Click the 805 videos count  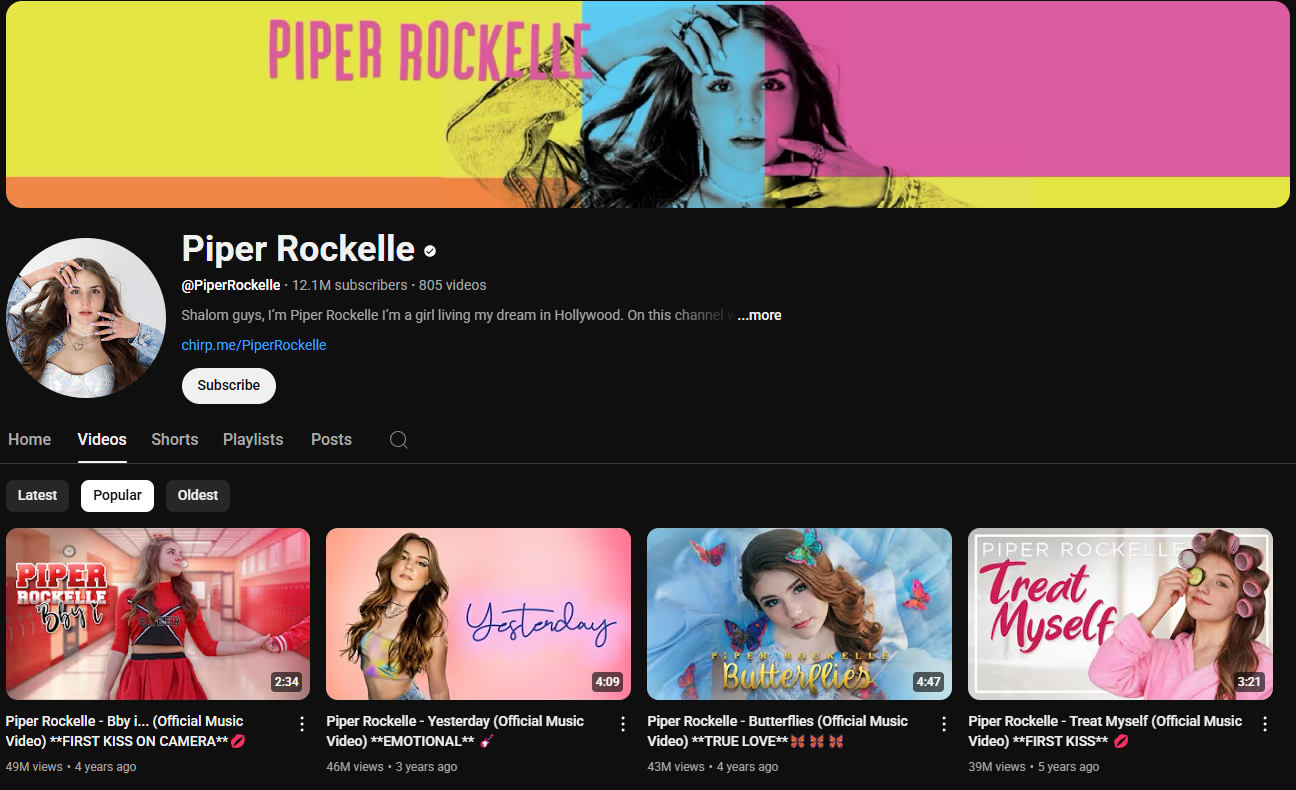(x=453, y=285)
